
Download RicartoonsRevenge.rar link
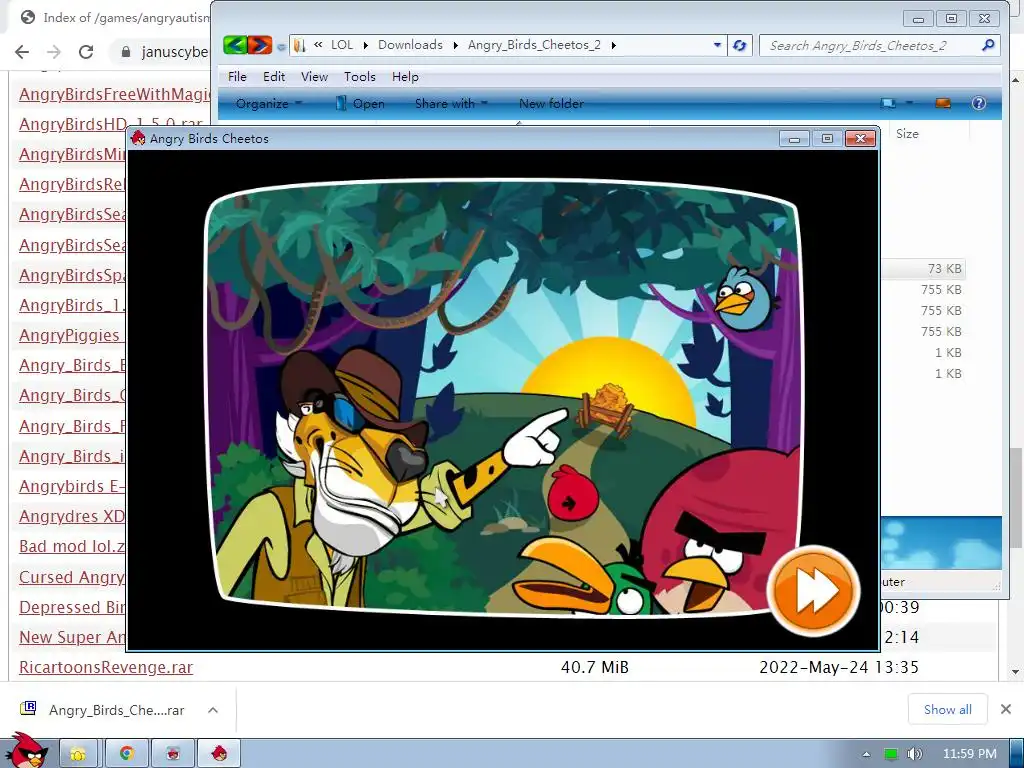tap(106, 667)
